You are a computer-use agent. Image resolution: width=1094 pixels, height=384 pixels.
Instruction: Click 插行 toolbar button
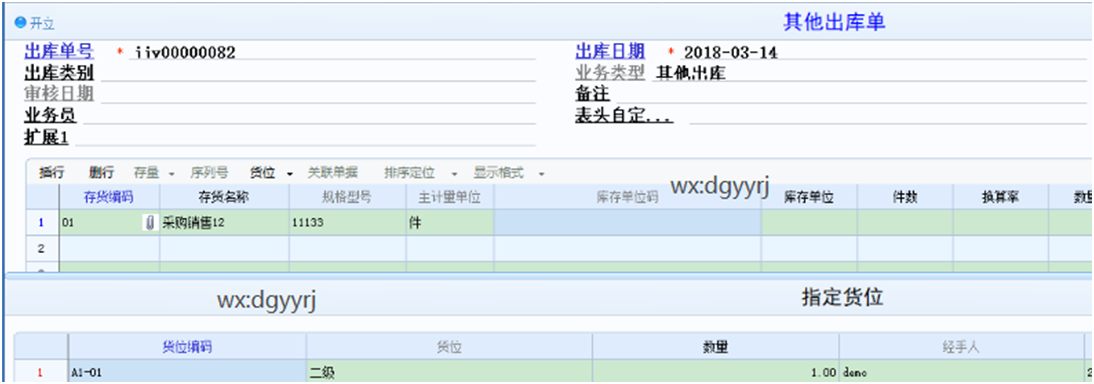point(52,172)
